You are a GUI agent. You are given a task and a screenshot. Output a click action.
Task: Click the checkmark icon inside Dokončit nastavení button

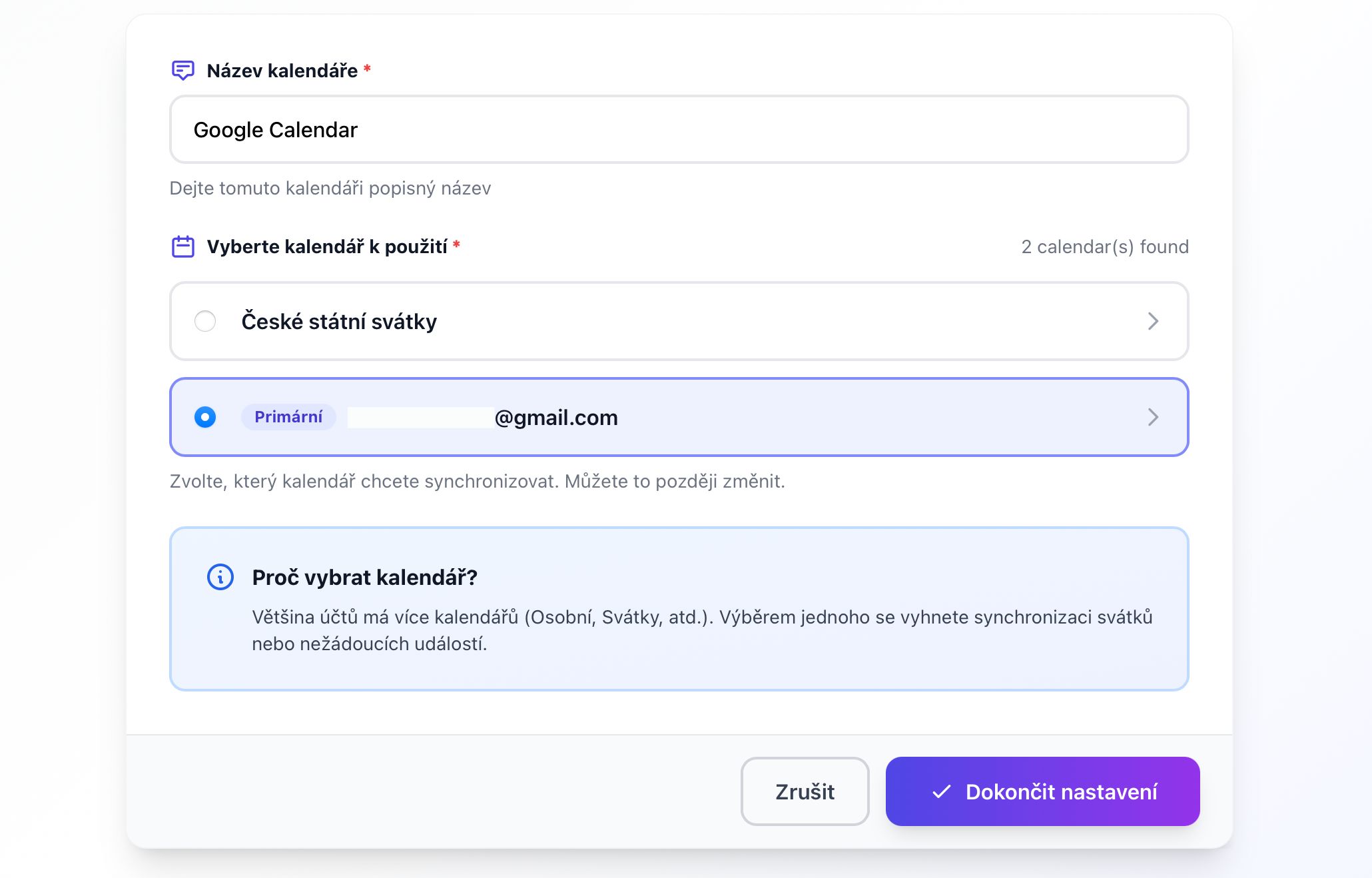940,792
